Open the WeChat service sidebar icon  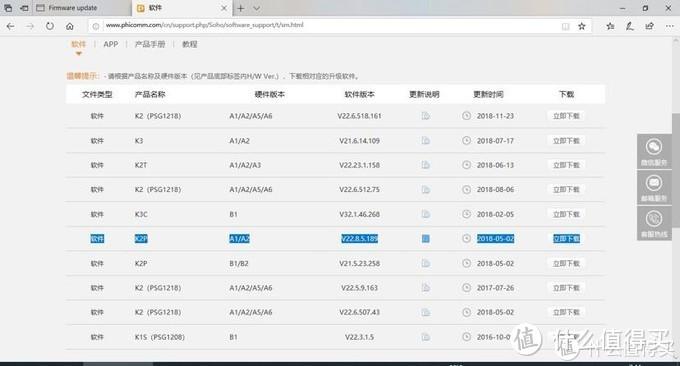(654, 151)
